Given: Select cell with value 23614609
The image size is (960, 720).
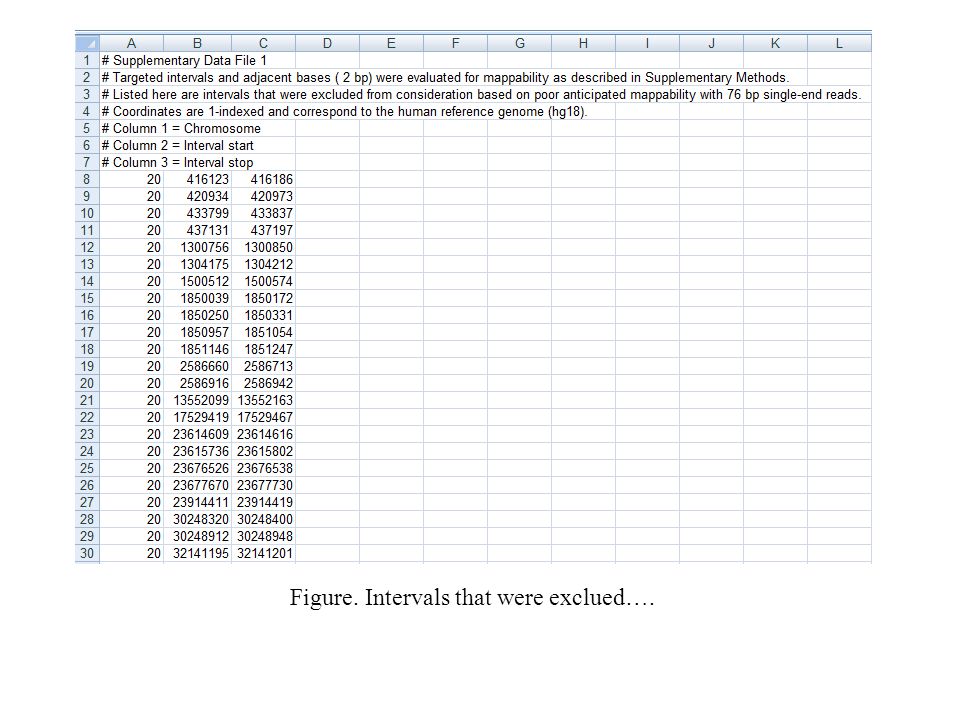Looking at the screenshot, I should pyautogui.click(x=197, y=434).
